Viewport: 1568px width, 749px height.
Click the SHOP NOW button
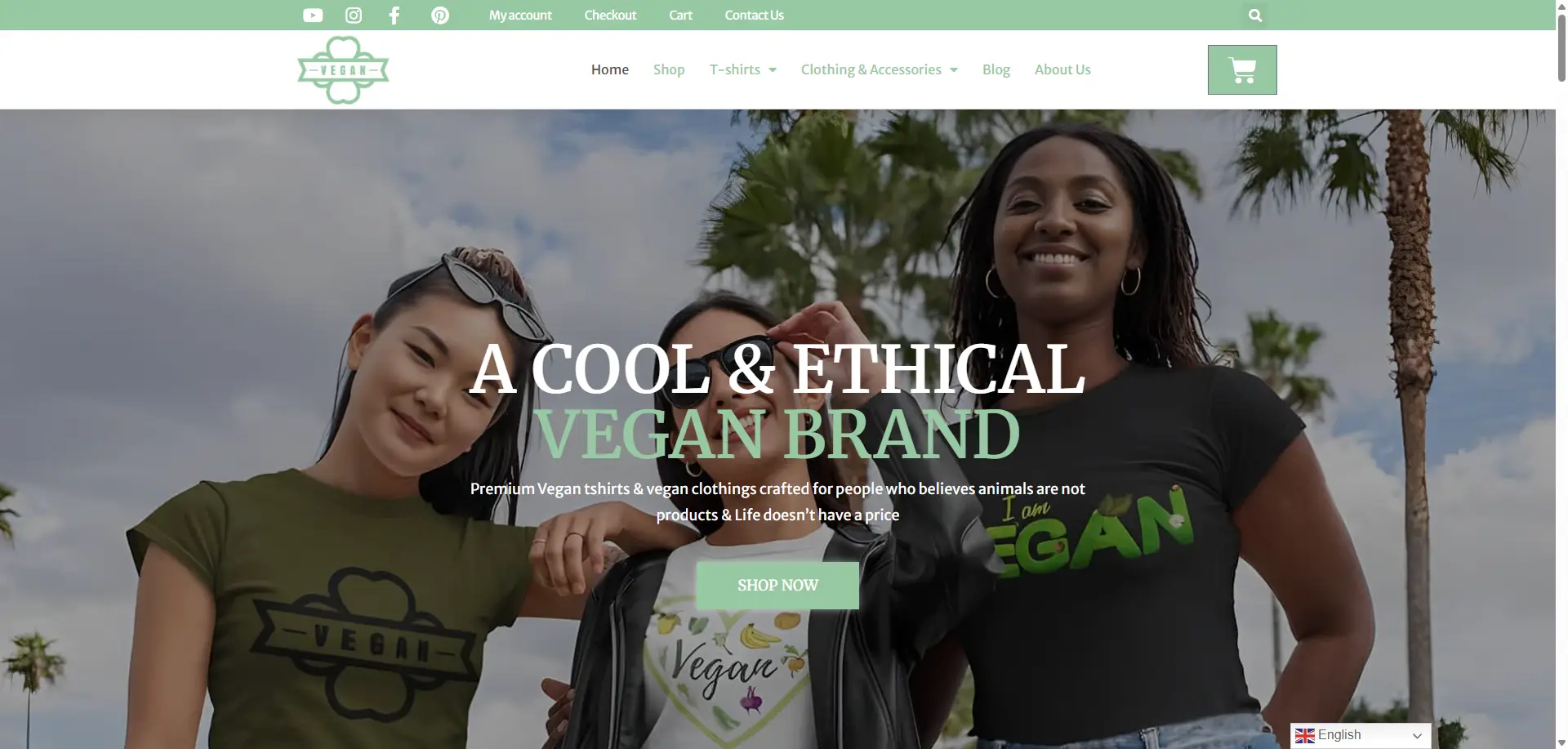click(777, 585)
